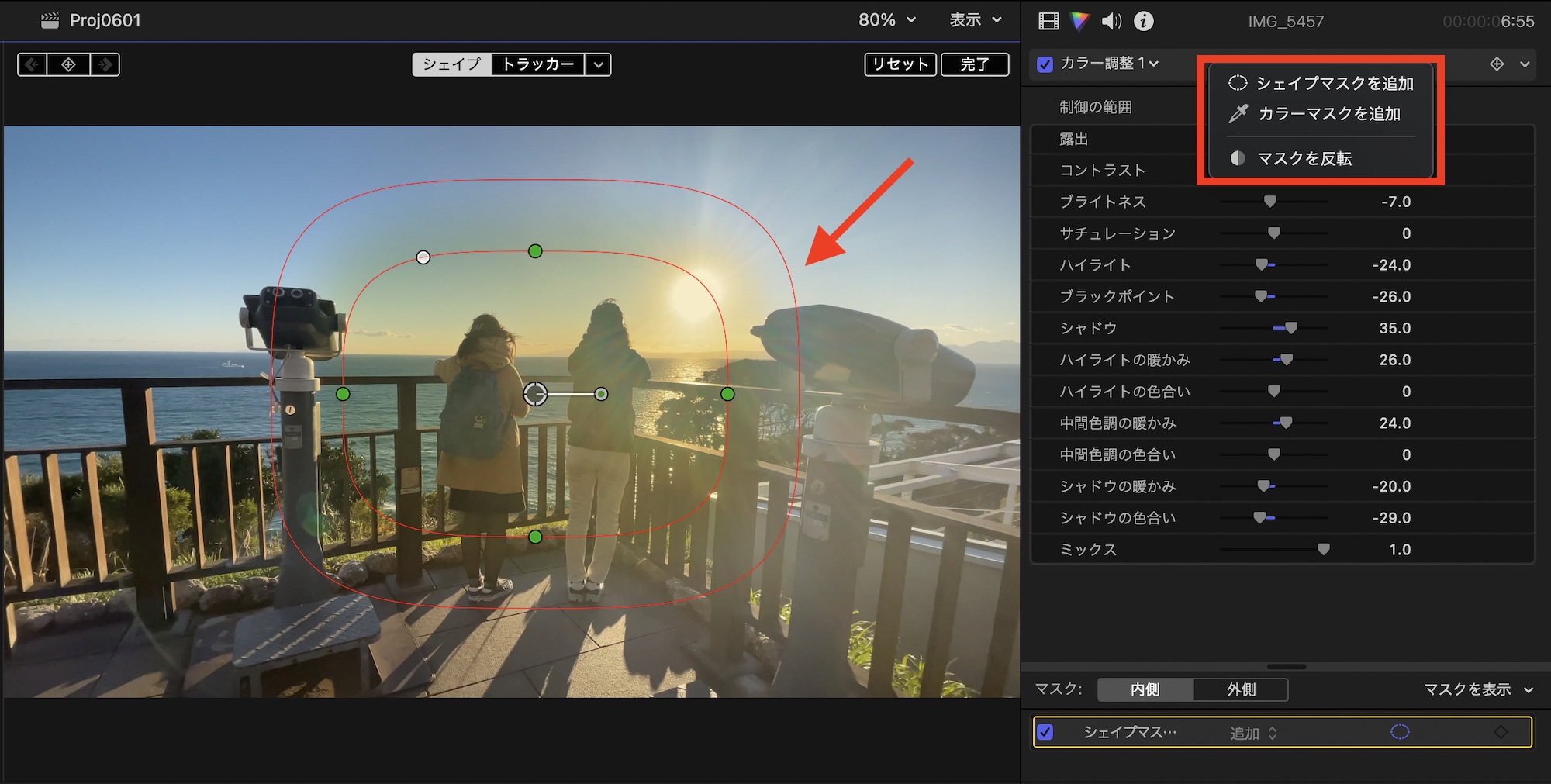The height and width of the screenshot is (784, 1551).
Task: Click the top green mask handle
Action: coord(535,251)
